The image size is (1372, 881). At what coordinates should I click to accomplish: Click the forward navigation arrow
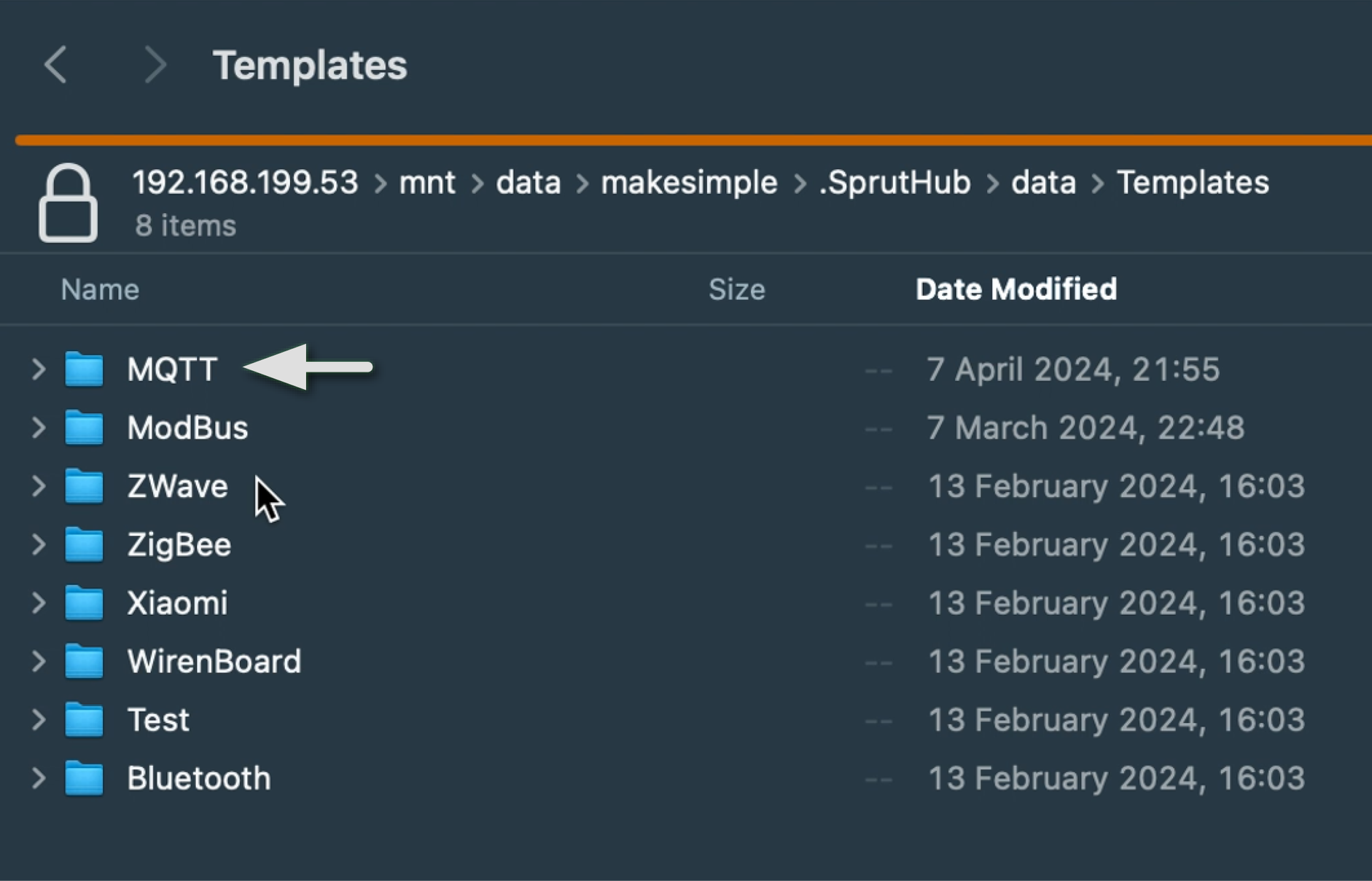[x=154, y=65]
